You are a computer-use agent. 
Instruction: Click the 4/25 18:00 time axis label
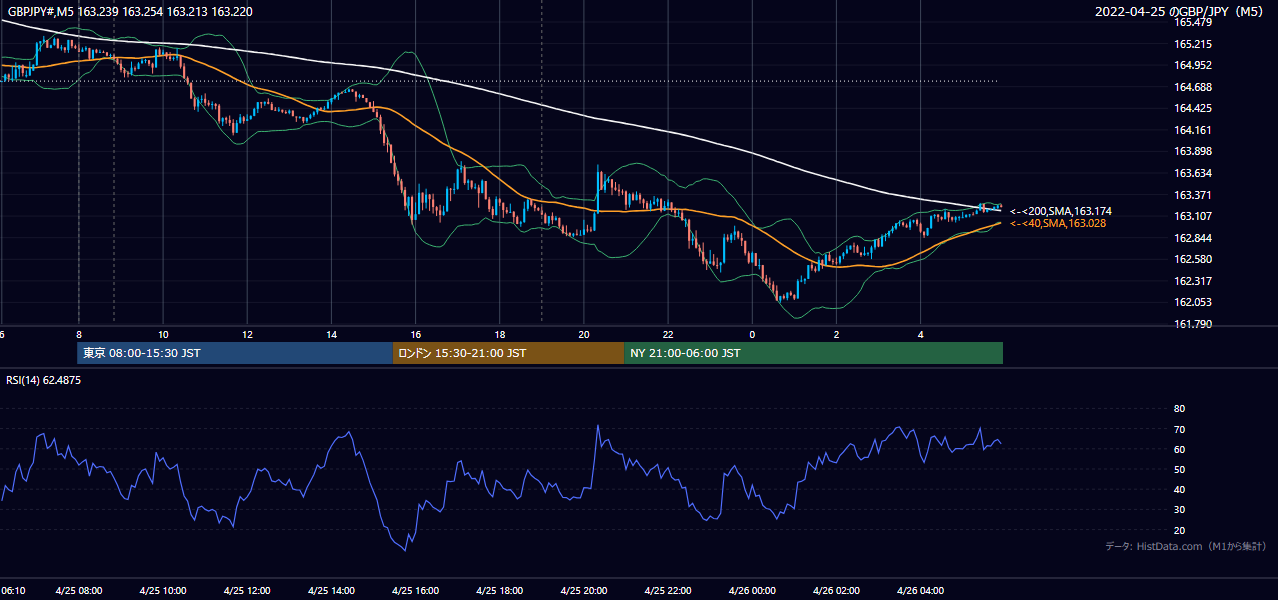pyautogui.click(x=500, y=590)
